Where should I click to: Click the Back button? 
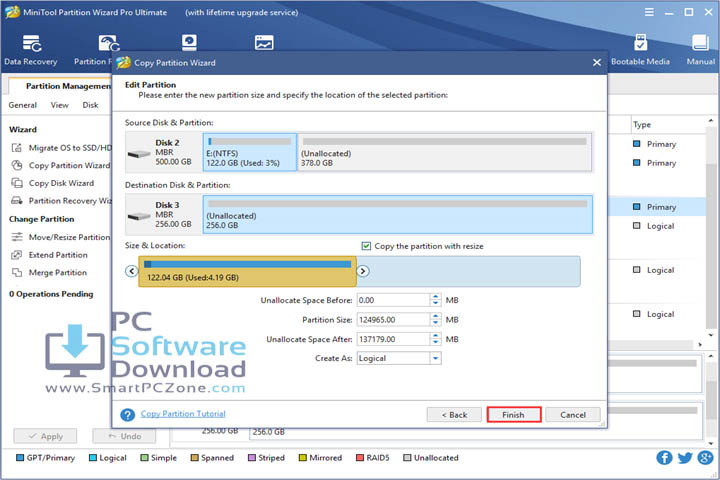[454, 415]
